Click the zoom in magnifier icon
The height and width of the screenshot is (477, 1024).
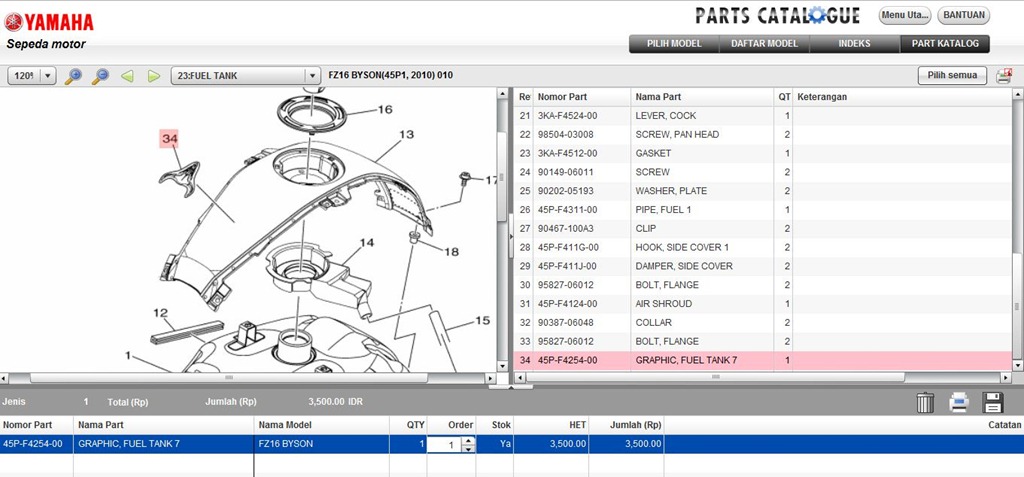click(x=73, y=76)
